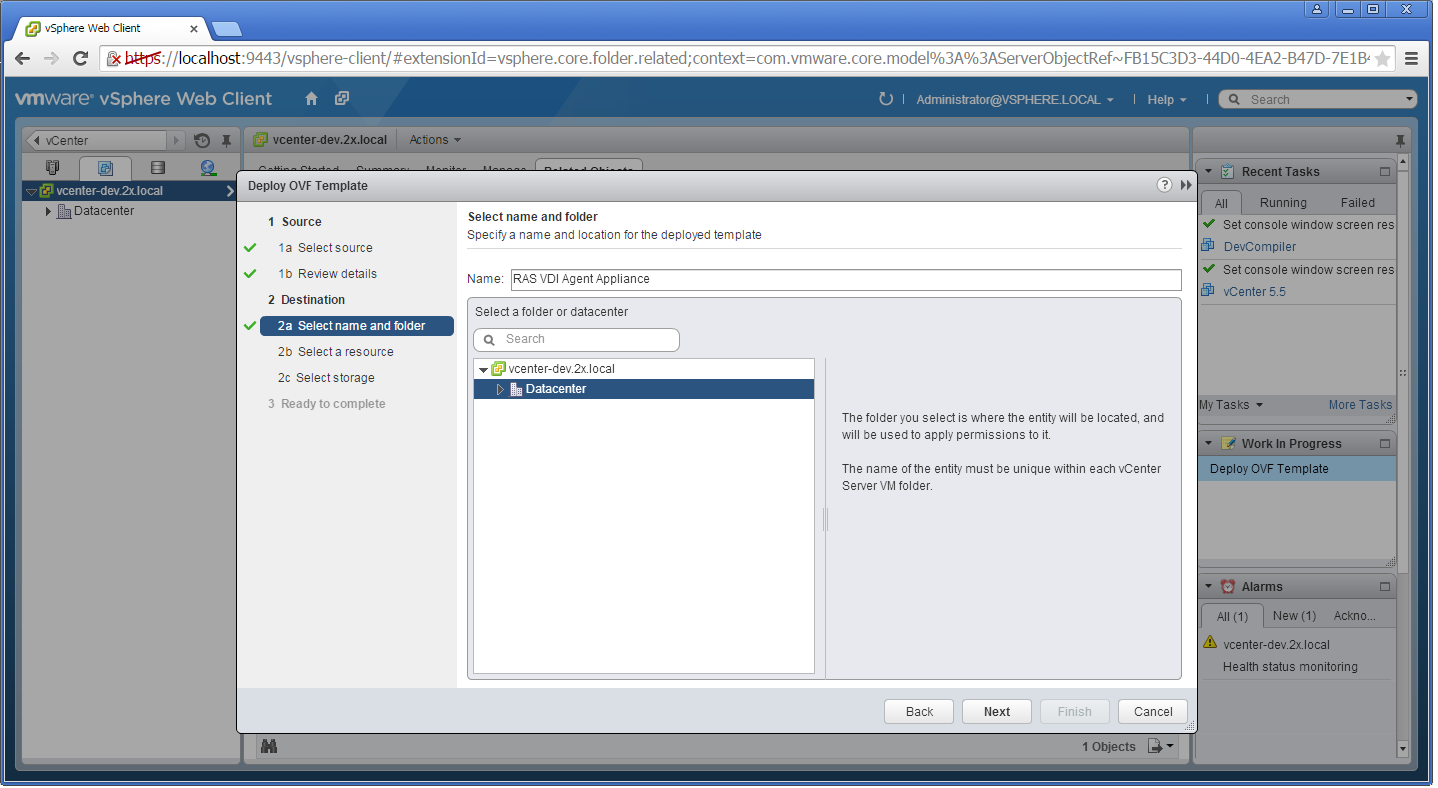The height and width of the screenshot is (788, 1438).
Task: Click the vCenter inventory icon beside home
Action: coord(342,99)
